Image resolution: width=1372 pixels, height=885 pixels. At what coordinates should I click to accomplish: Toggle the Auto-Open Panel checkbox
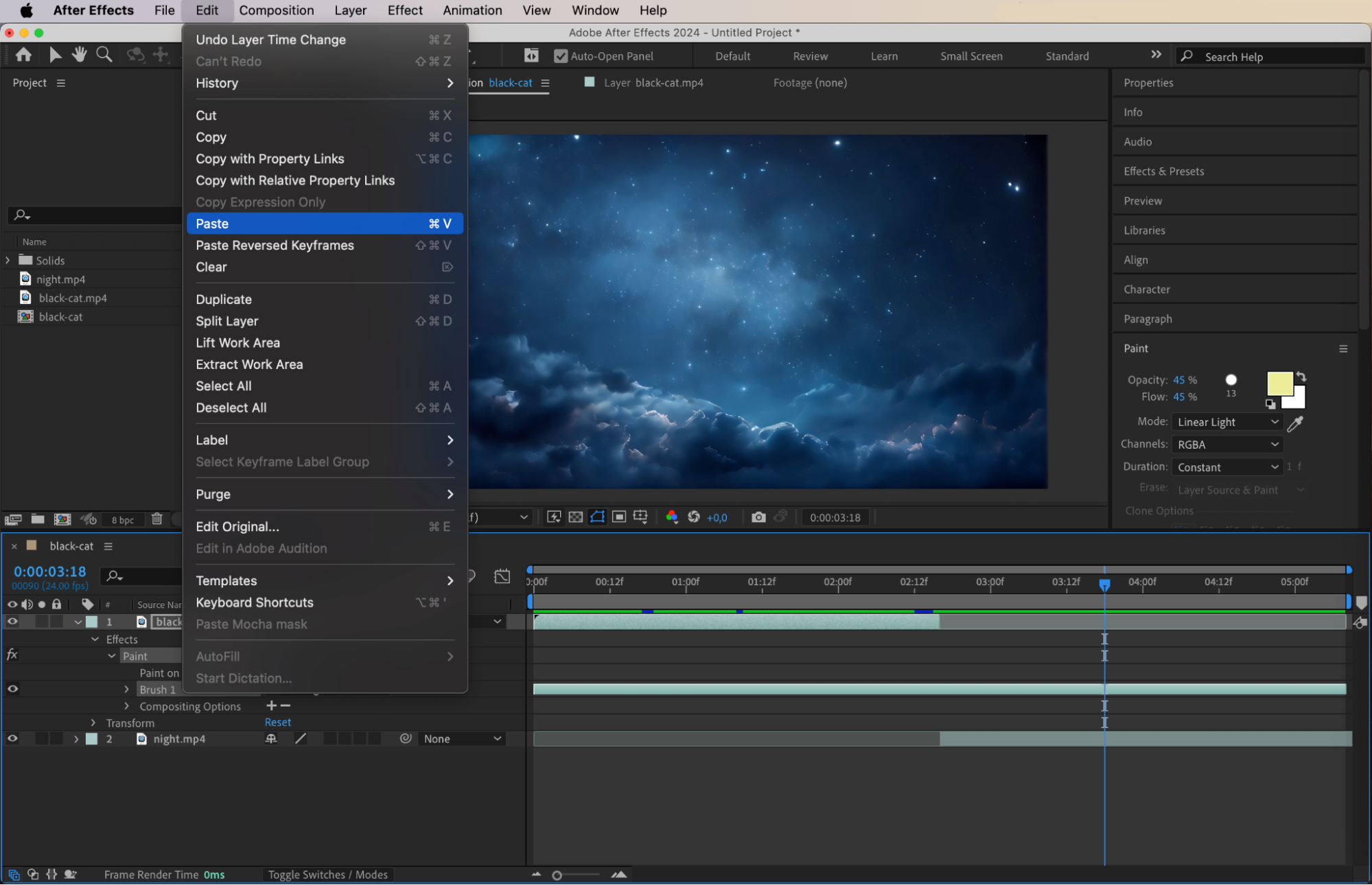click(x=561, y=56)
